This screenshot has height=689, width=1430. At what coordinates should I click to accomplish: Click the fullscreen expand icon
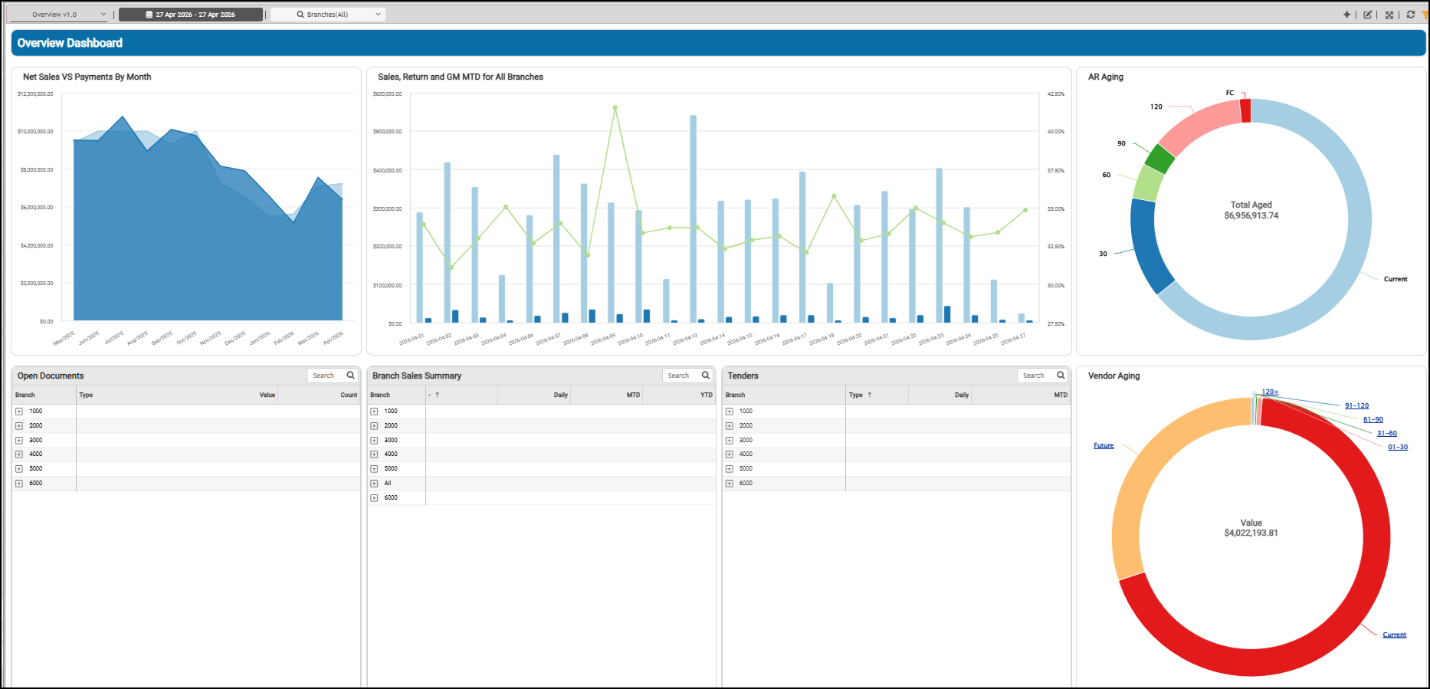point(1389,15)
